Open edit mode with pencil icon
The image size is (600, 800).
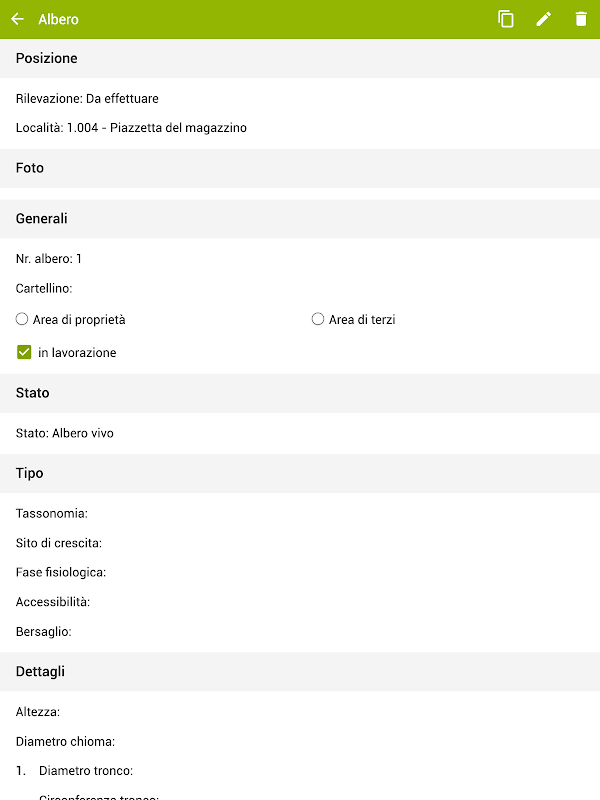(544, 19)
